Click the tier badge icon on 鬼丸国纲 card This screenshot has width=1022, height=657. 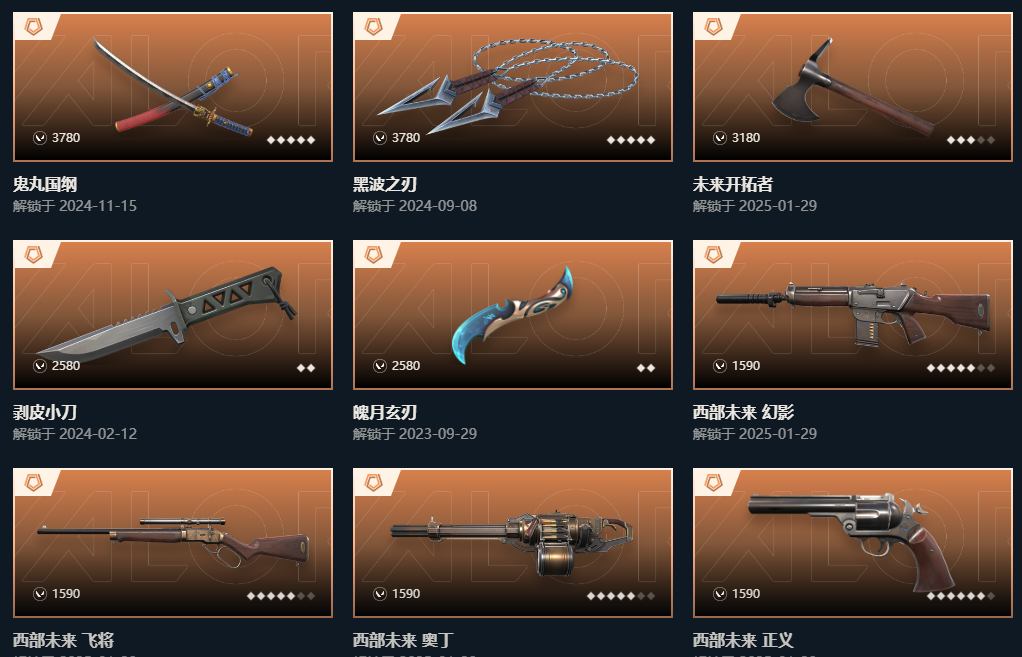pyautogui.click(x=33, y=27)
